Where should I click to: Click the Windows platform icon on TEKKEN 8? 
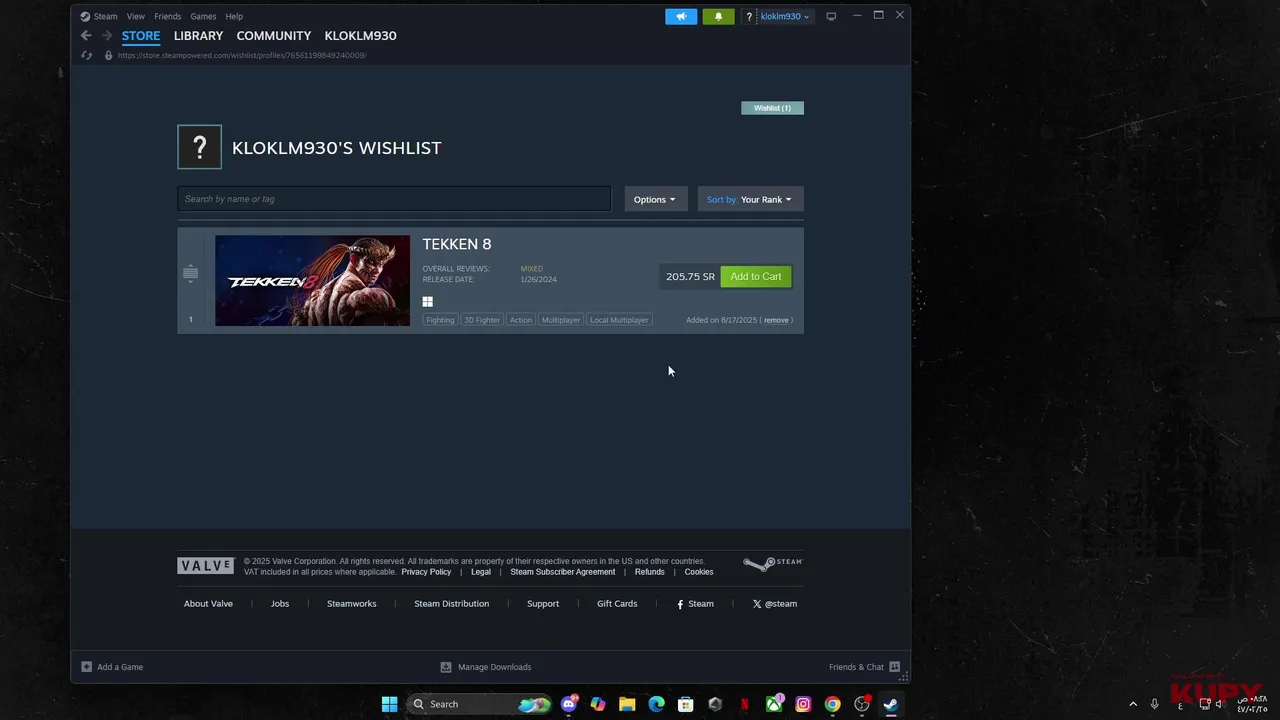(427, 302)
